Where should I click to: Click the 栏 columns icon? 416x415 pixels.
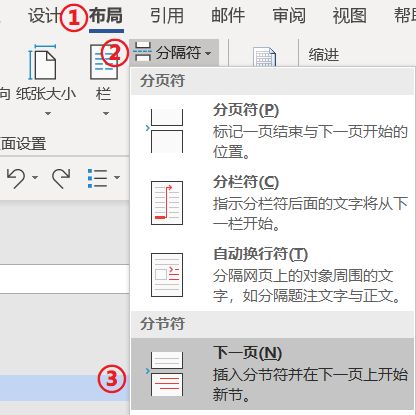(104, 63)
